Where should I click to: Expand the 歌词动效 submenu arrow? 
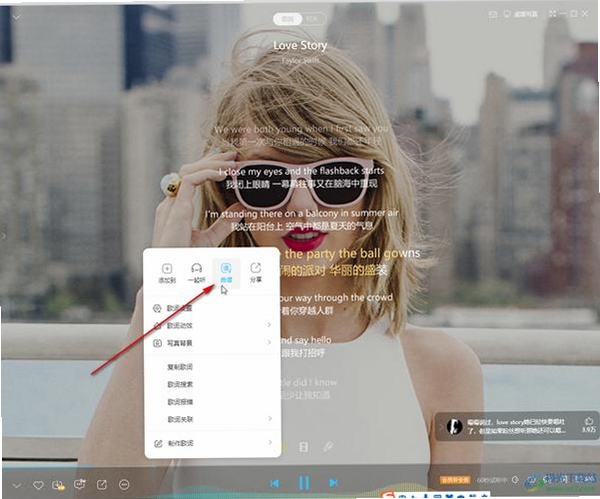point(269,325)
